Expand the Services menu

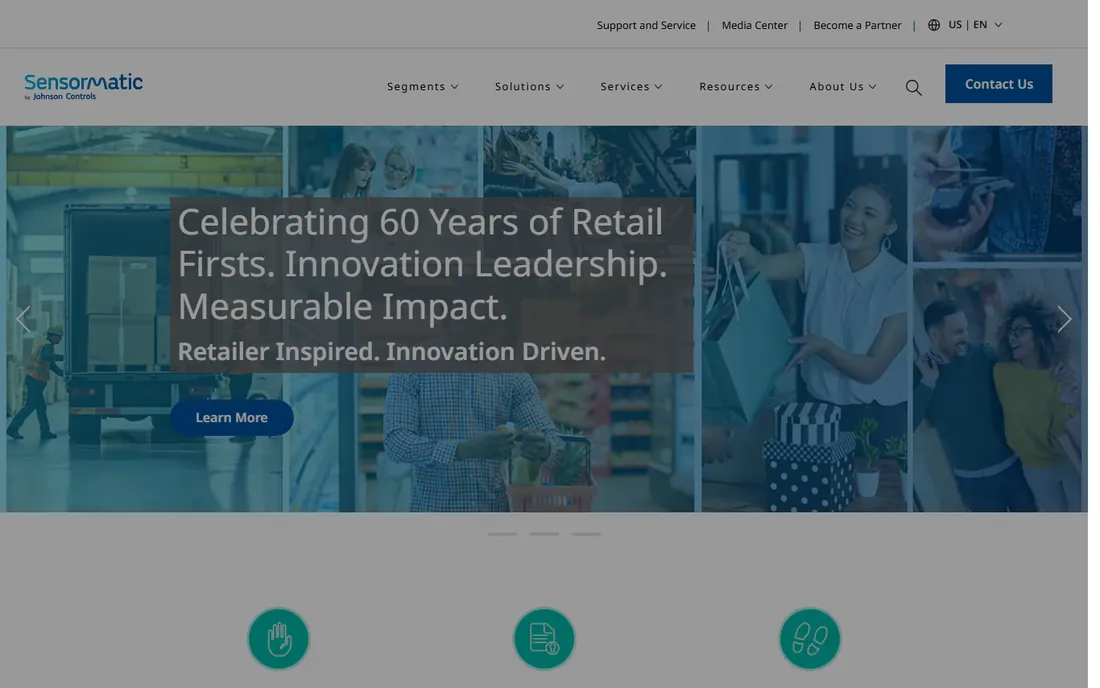(x=631, y=86)
